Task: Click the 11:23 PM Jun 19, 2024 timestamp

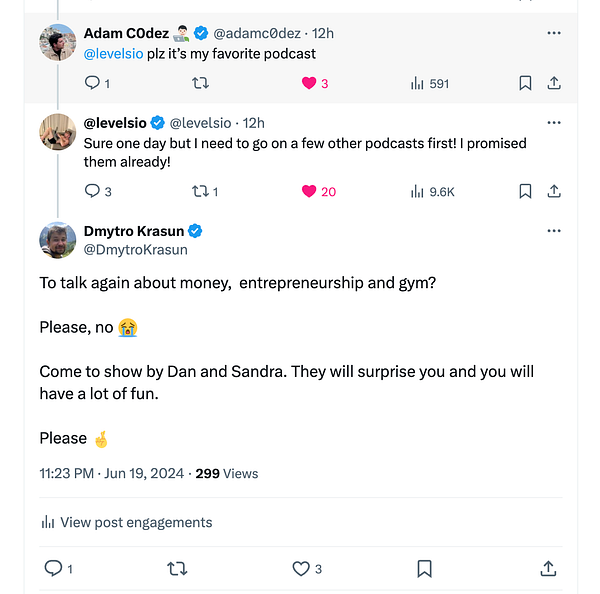Action: tap(111, 473)
